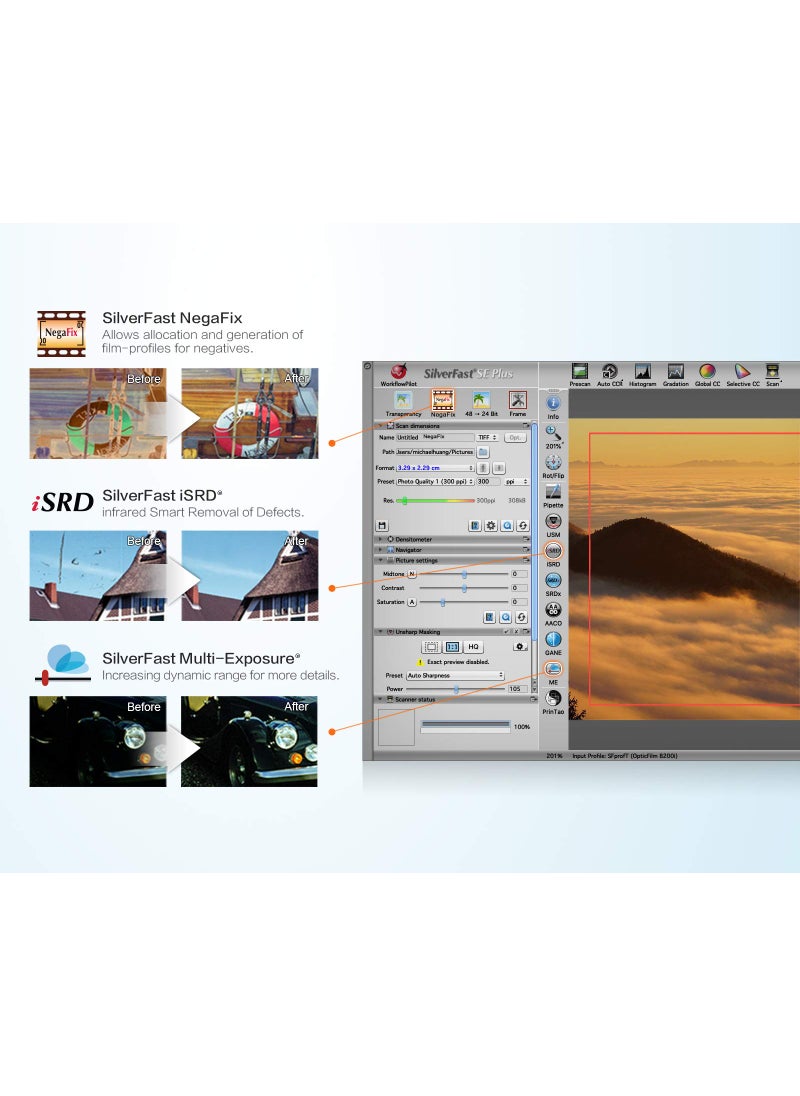The image size is (800, 1096).
Task: Expand the Navigator section
Action: click(x=381, y=549)
